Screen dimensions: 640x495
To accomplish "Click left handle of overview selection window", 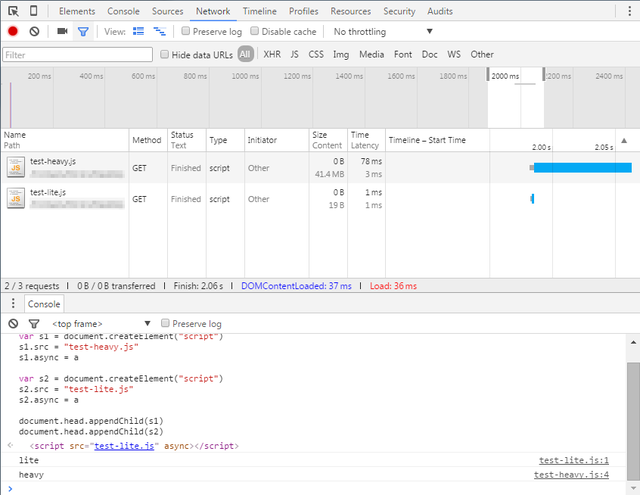I will pos(487,74).
